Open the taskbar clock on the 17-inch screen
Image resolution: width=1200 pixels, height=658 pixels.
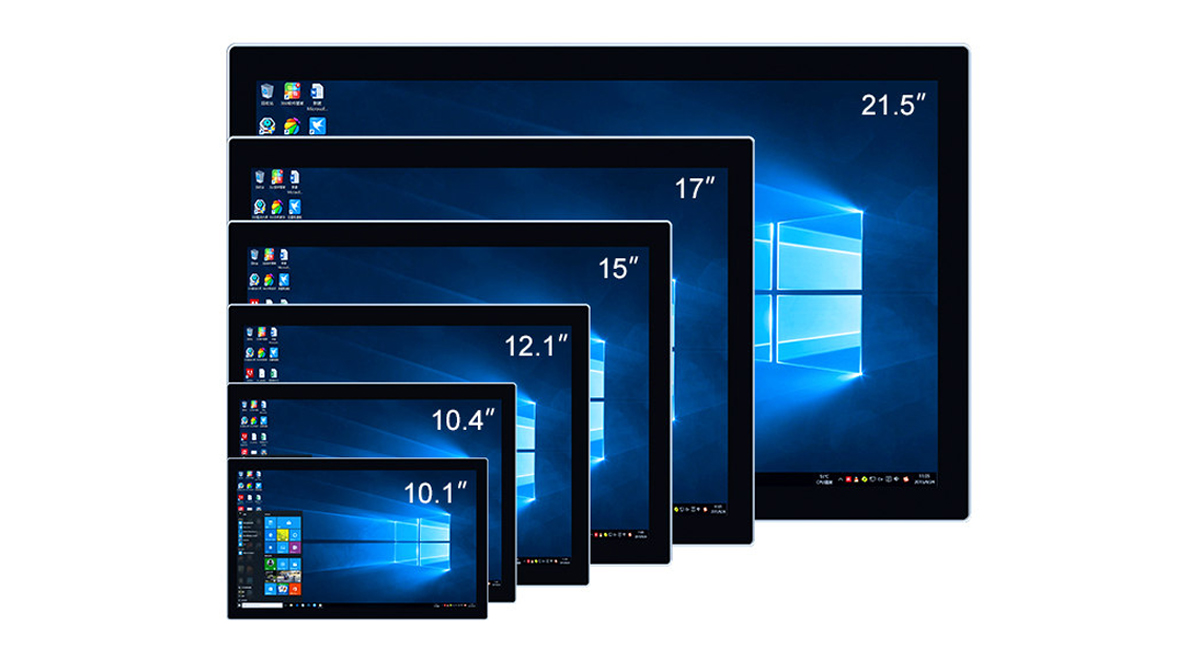(x=718, y=508)
